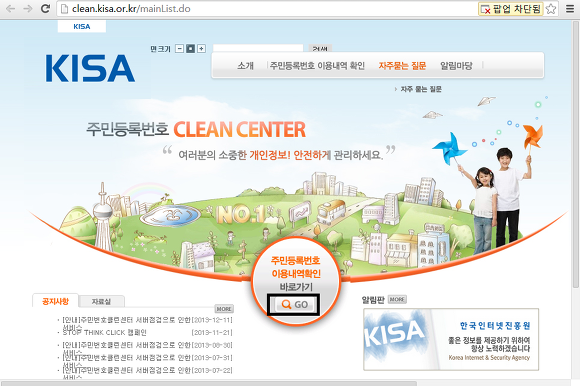The height and width of the screenshot is (386, 580).
Task: Decrease screen size with the minus icon
Action: pos(179,48)
